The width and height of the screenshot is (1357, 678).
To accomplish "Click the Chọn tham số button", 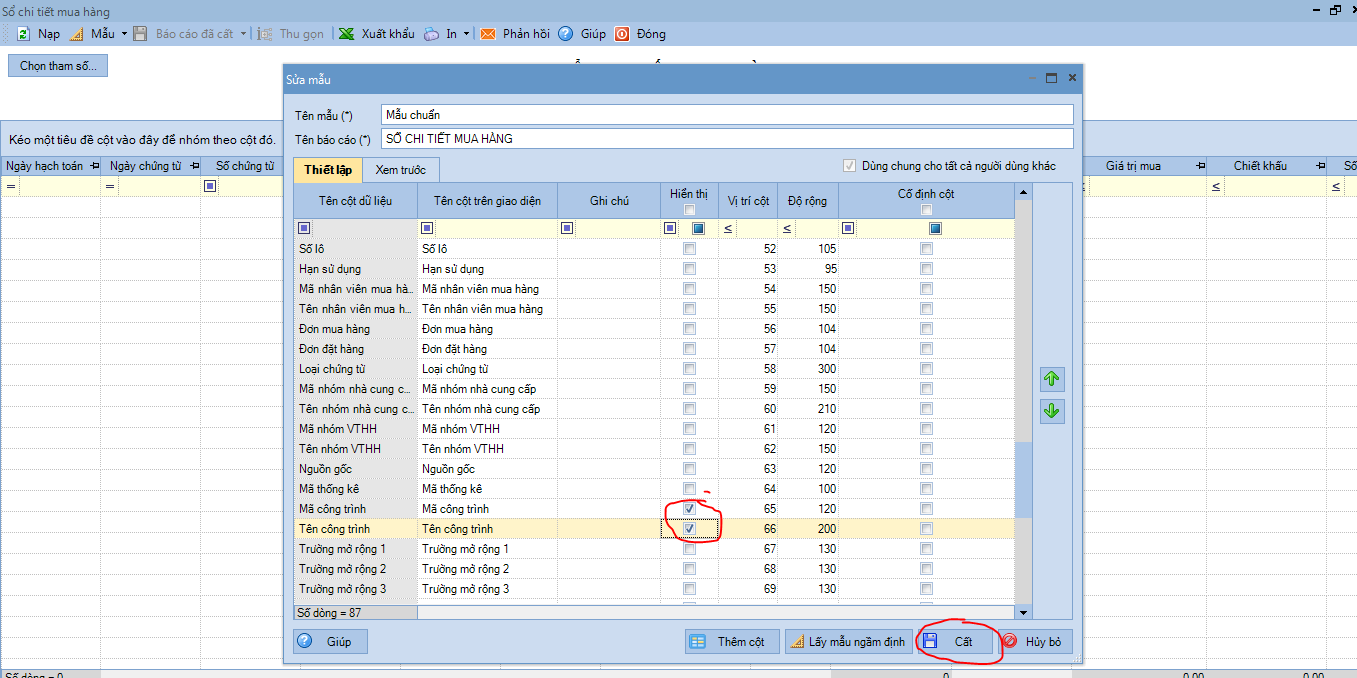I will (58, 66).
